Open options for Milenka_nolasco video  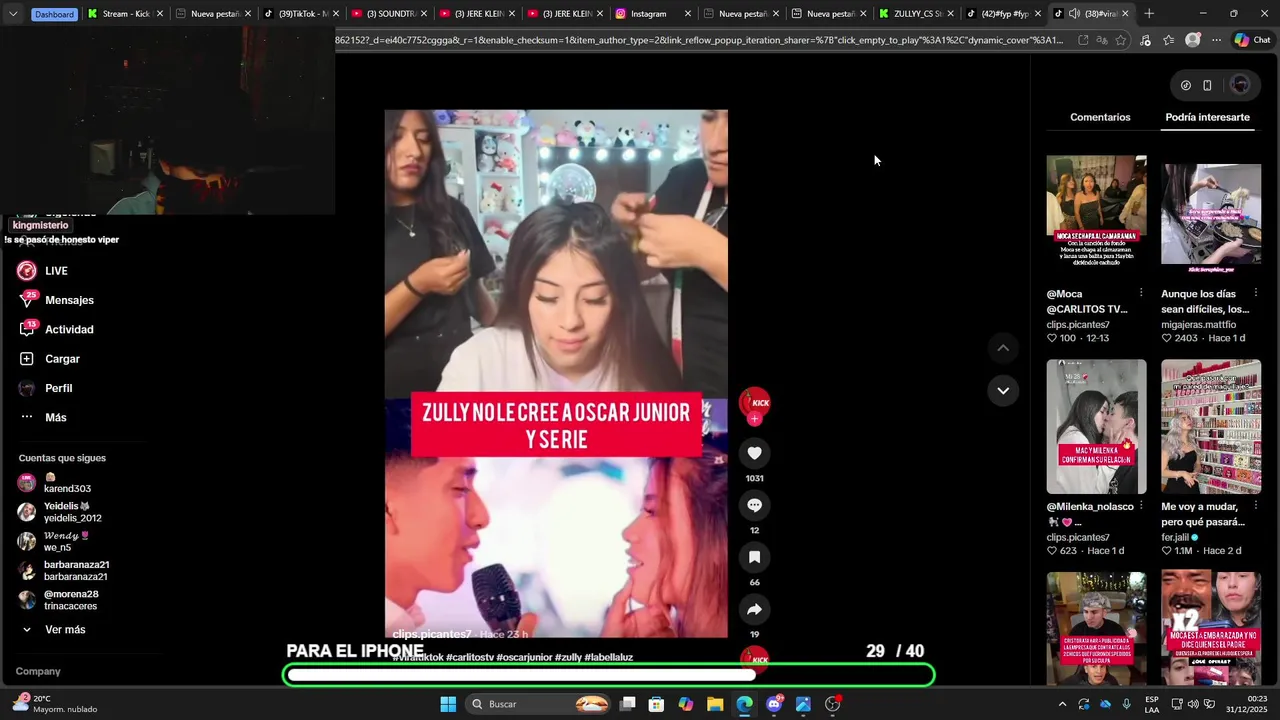(x=1141, y=505)
